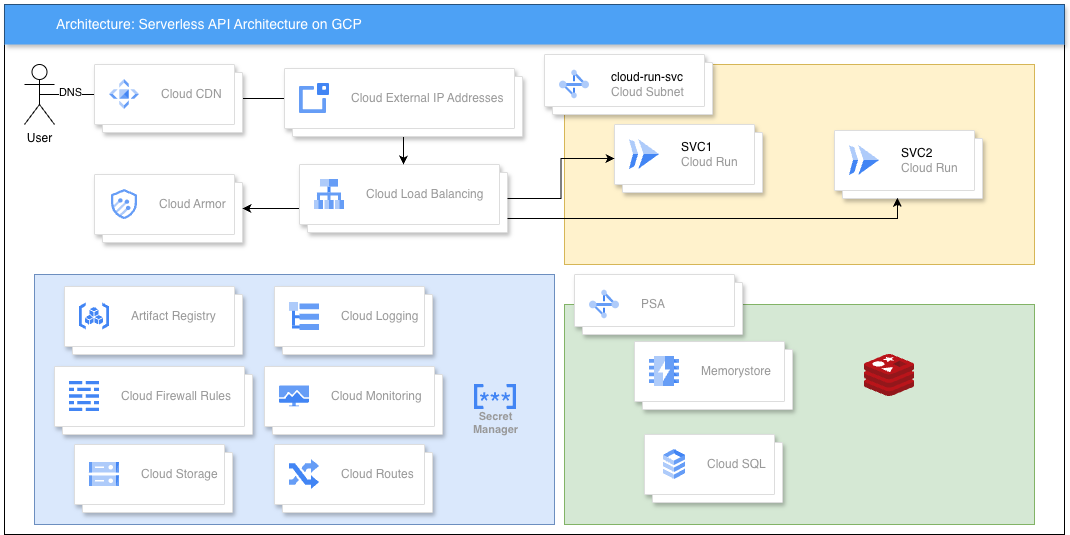Select the Cloud Firewall Rules label
Screen dimensions: 1070x535
(x=176, y=396)
